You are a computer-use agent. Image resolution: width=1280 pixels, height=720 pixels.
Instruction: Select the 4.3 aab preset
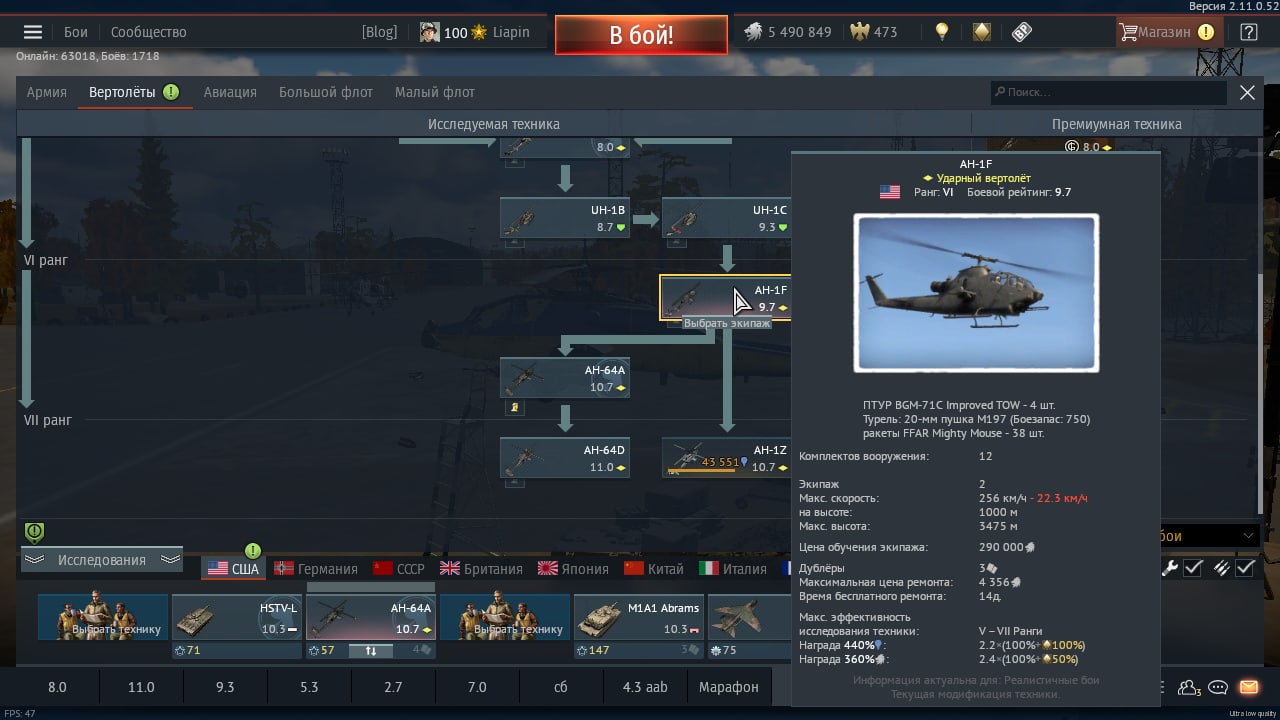[x=645, y=687]
